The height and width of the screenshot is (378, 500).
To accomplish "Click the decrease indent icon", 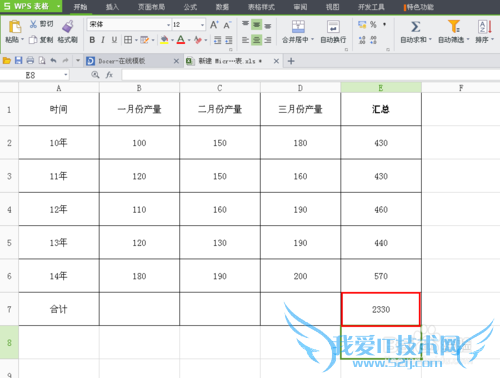I will point(217,40).
